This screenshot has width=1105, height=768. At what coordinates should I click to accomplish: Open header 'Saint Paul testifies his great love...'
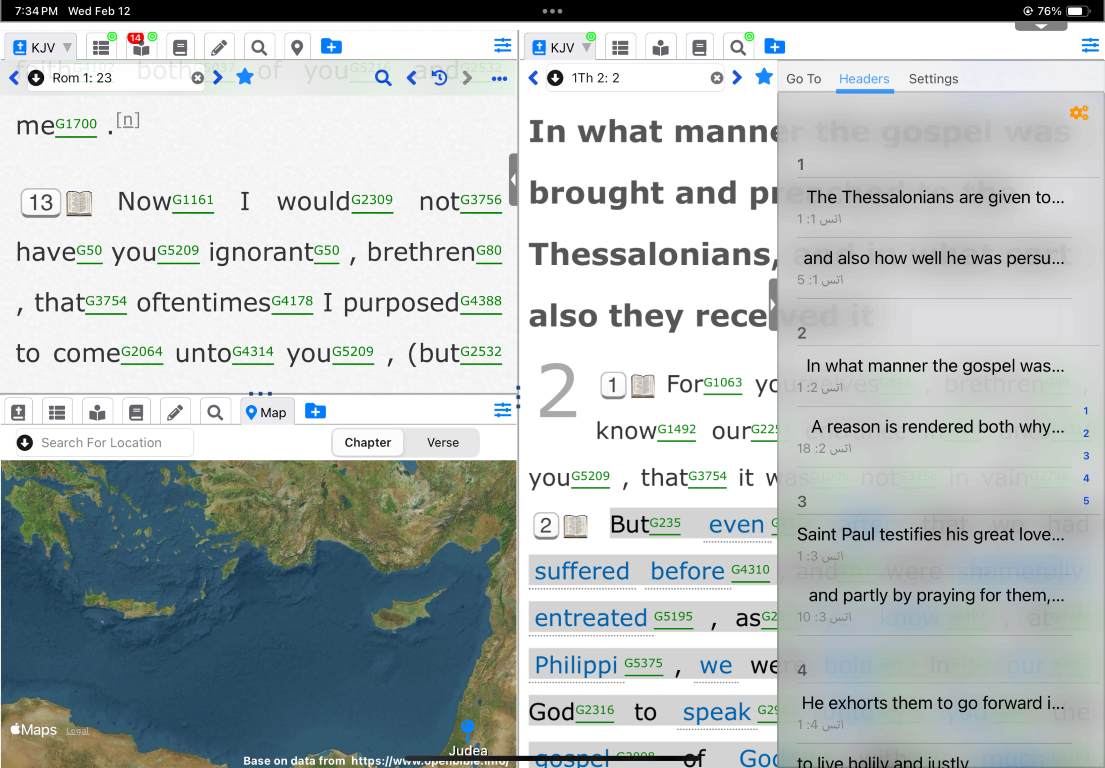point(930,535)
